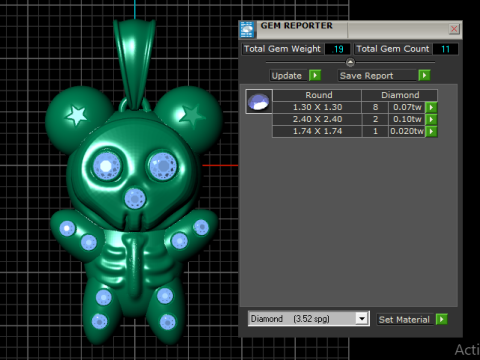
Task: Select the 1.74 X 1.74 size cell
Action: 317,131
